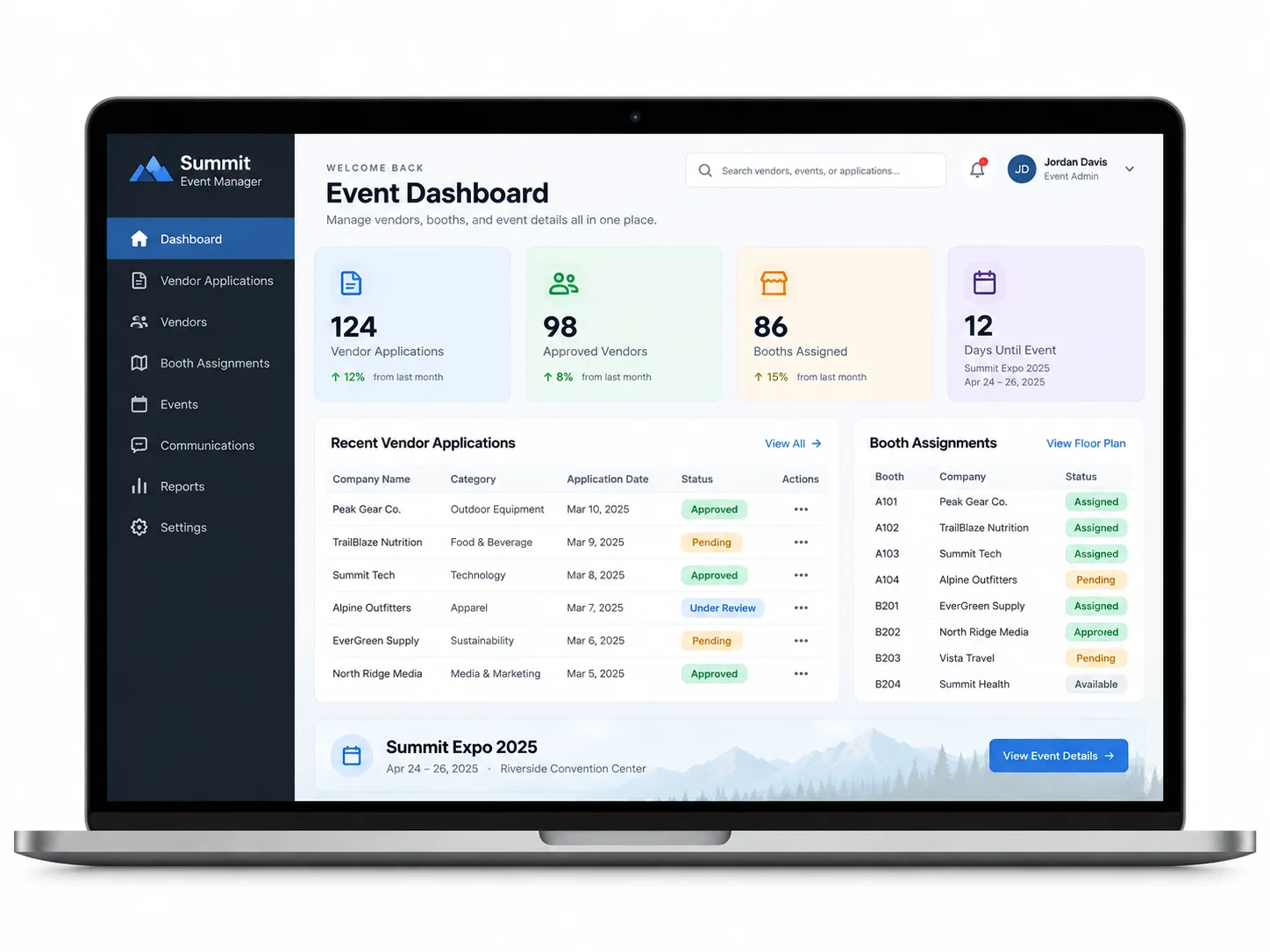The height and width of the screenshot is (952, 1270).
Task: Click the Riverside Convention Center text
Action: (x=573, y=769)
